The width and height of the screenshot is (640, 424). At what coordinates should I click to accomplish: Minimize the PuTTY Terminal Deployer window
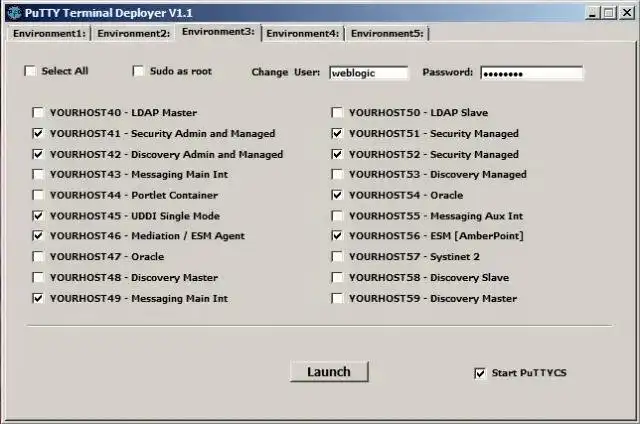592,13
